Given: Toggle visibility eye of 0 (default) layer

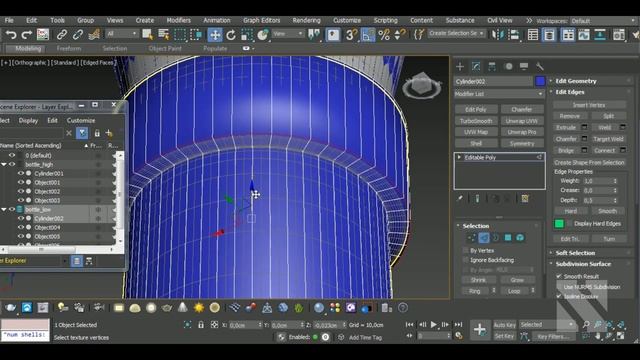Looking at the screenshot, I should tap(12, 156).
